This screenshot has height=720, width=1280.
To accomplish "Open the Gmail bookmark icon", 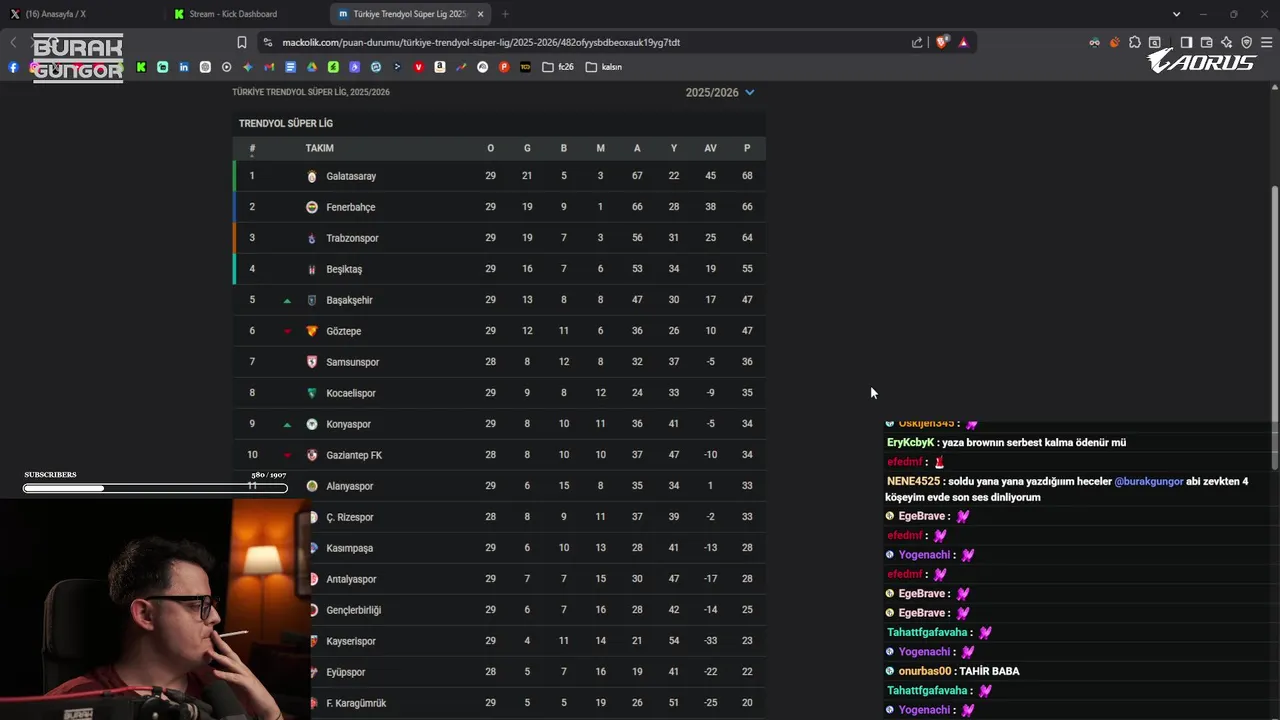I will tap(269, 67).
